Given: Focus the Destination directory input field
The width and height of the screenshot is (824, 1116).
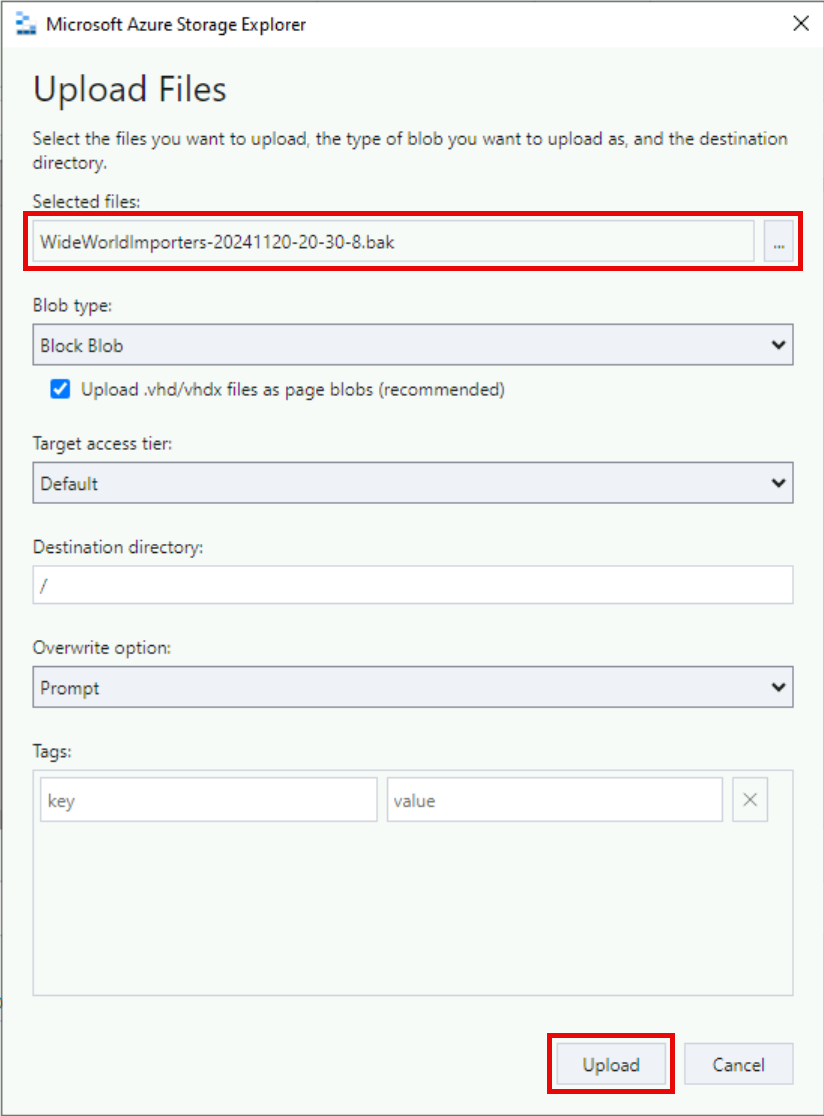Looking at the screenshot, I should (x=412, y=585).
